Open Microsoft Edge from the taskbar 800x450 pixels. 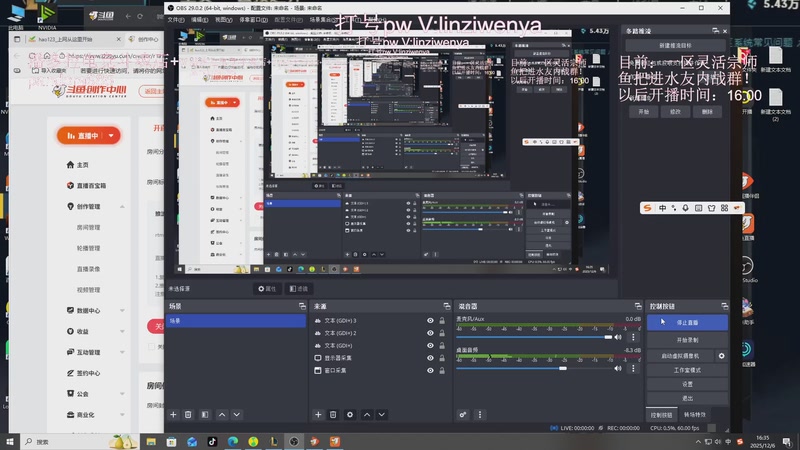click(x=233, y=441)
